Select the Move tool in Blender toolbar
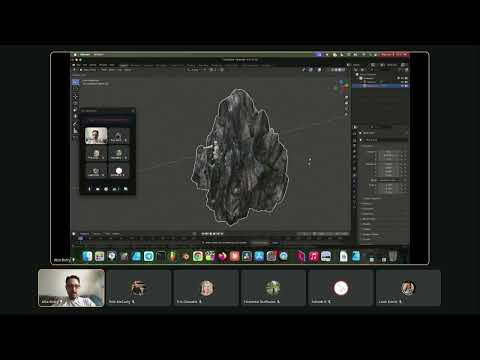Image resolution: width=480 pixels, height=360 pixels. 76,97
